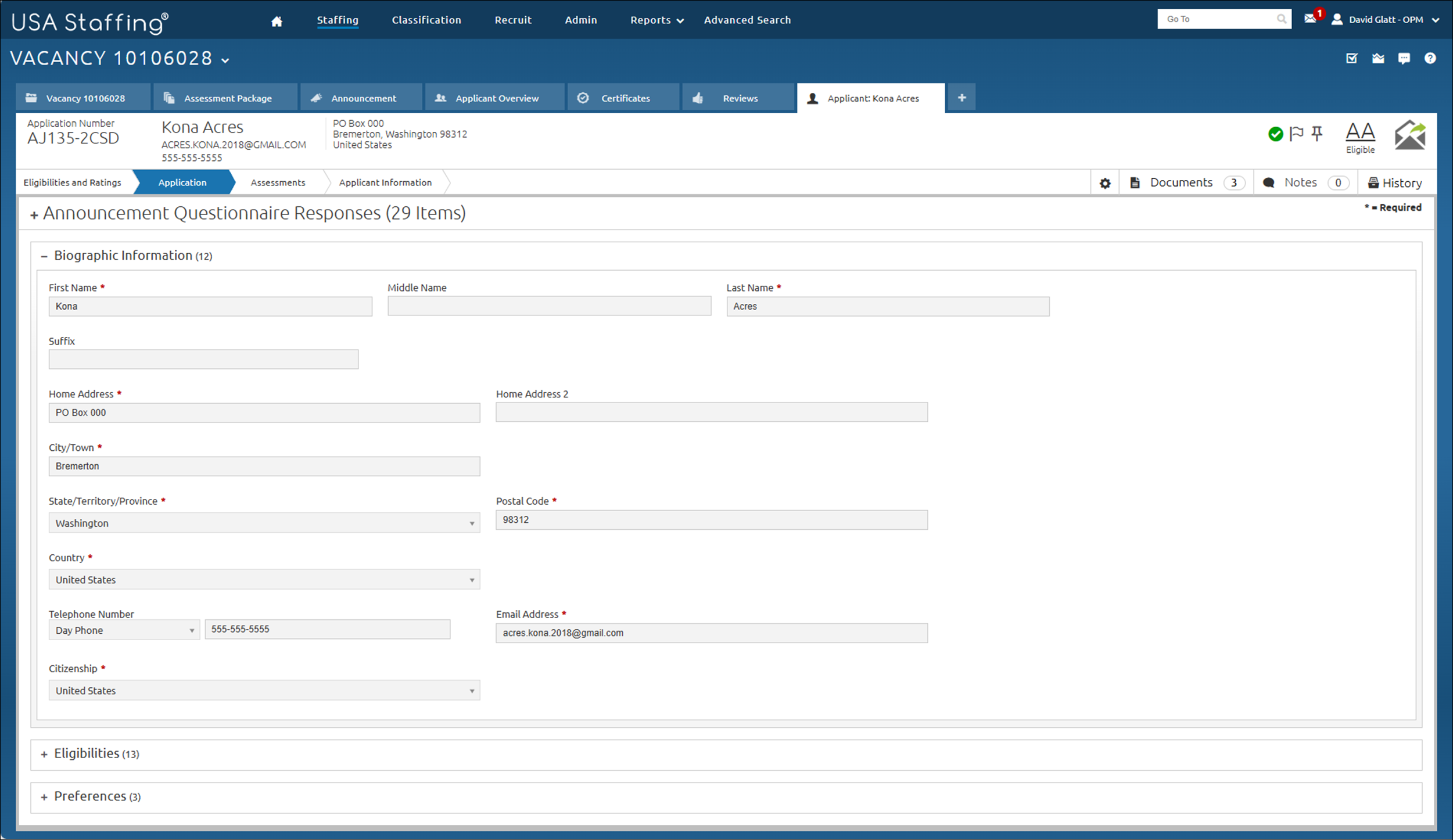Viewport: 1453px width, 840px height.
Task: Open the Reports menu
Action: 656,20
